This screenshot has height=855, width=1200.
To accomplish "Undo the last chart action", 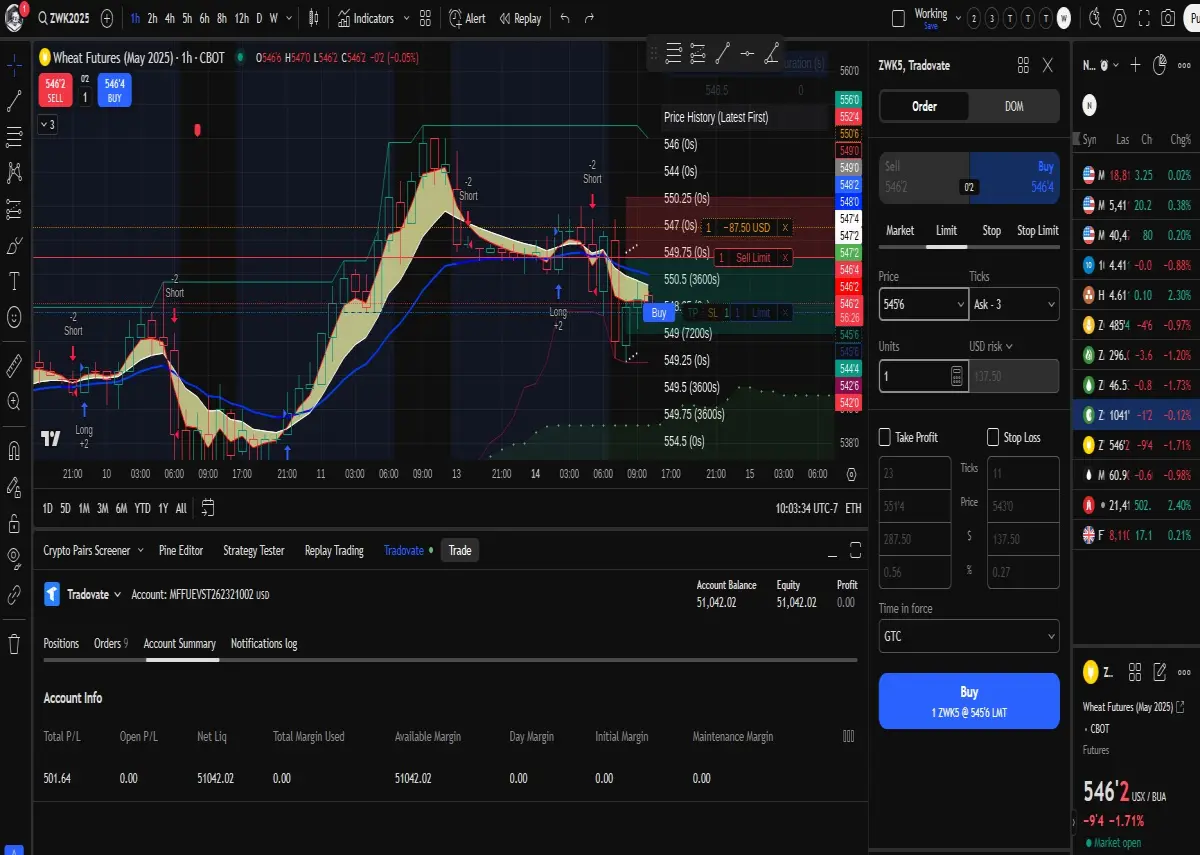I will pos(565,18).
